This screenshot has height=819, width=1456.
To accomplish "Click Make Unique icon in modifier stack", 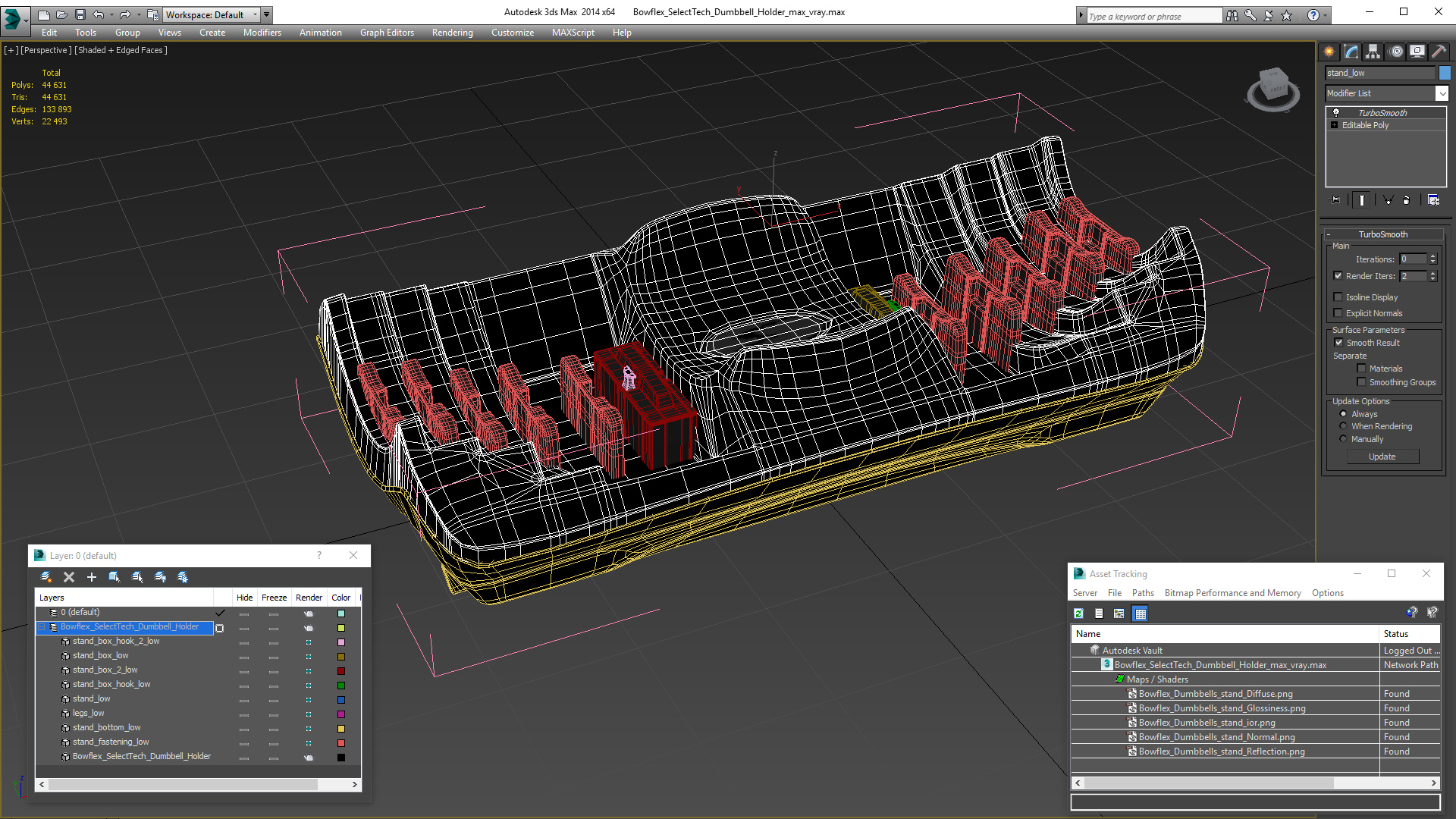I will tap(1388, 200).
